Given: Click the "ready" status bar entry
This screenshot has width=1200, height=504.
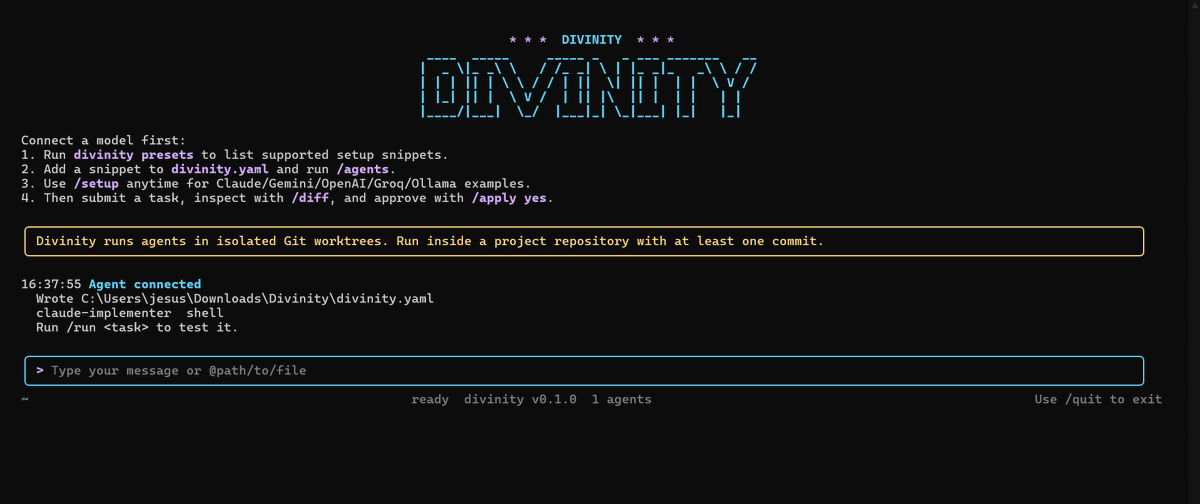Looking at the screenshot, I should tap(430, 399).
